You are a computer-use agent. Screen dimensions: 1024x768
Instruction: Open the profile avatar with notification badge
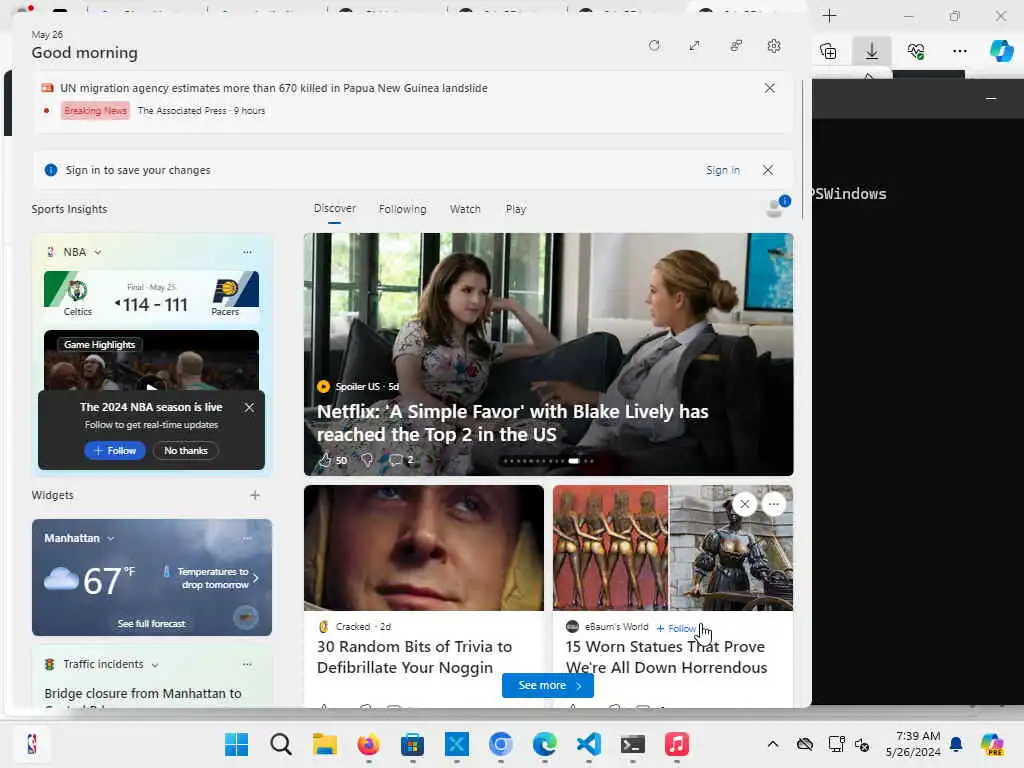click(x=776, y=207)
